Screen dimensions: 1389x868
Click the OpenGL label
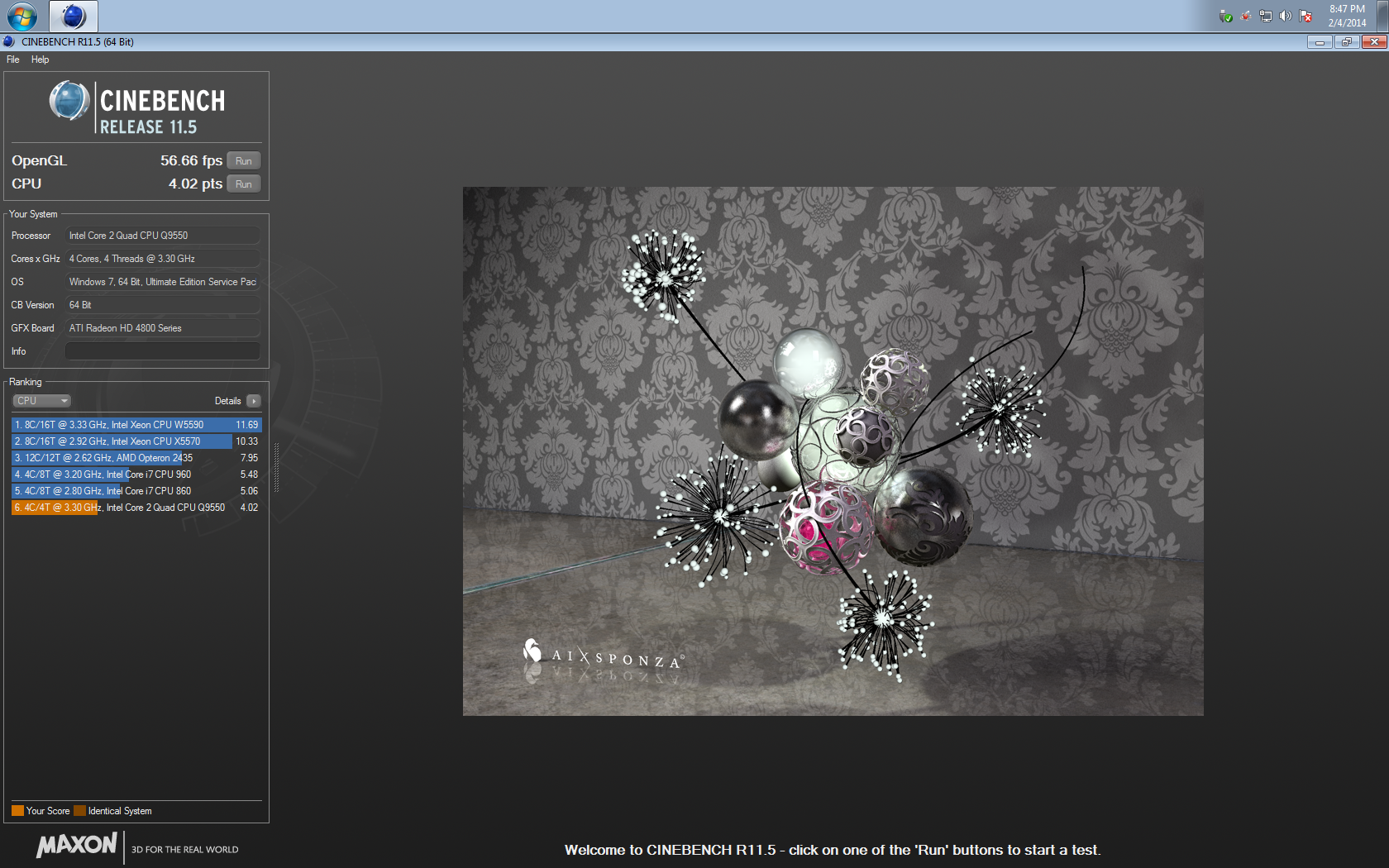(x=39, y=160)
